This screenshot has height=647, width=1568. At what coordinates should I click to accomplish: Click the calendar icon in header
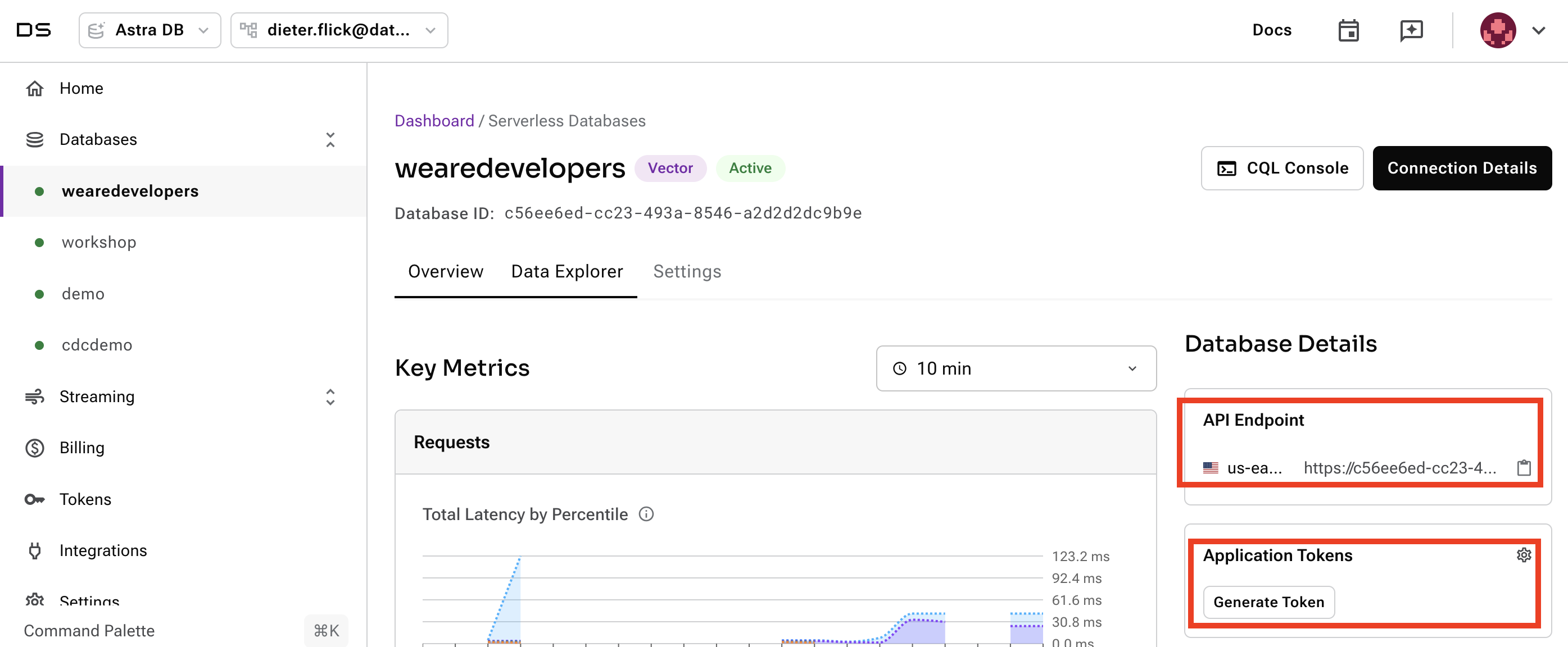[1348, 30]
